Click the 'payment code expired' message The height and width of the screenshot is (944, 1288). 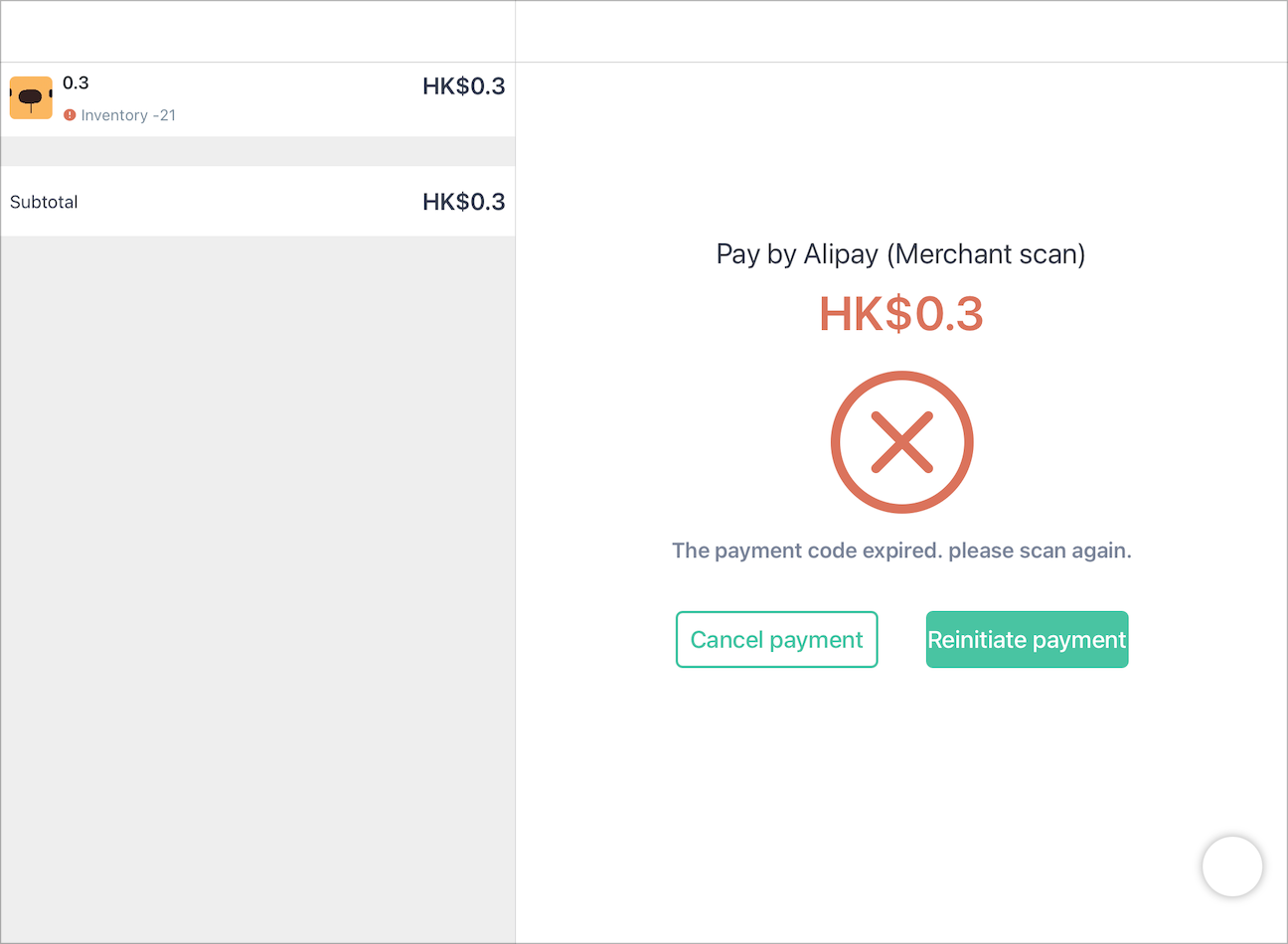(x=901, y=551)
